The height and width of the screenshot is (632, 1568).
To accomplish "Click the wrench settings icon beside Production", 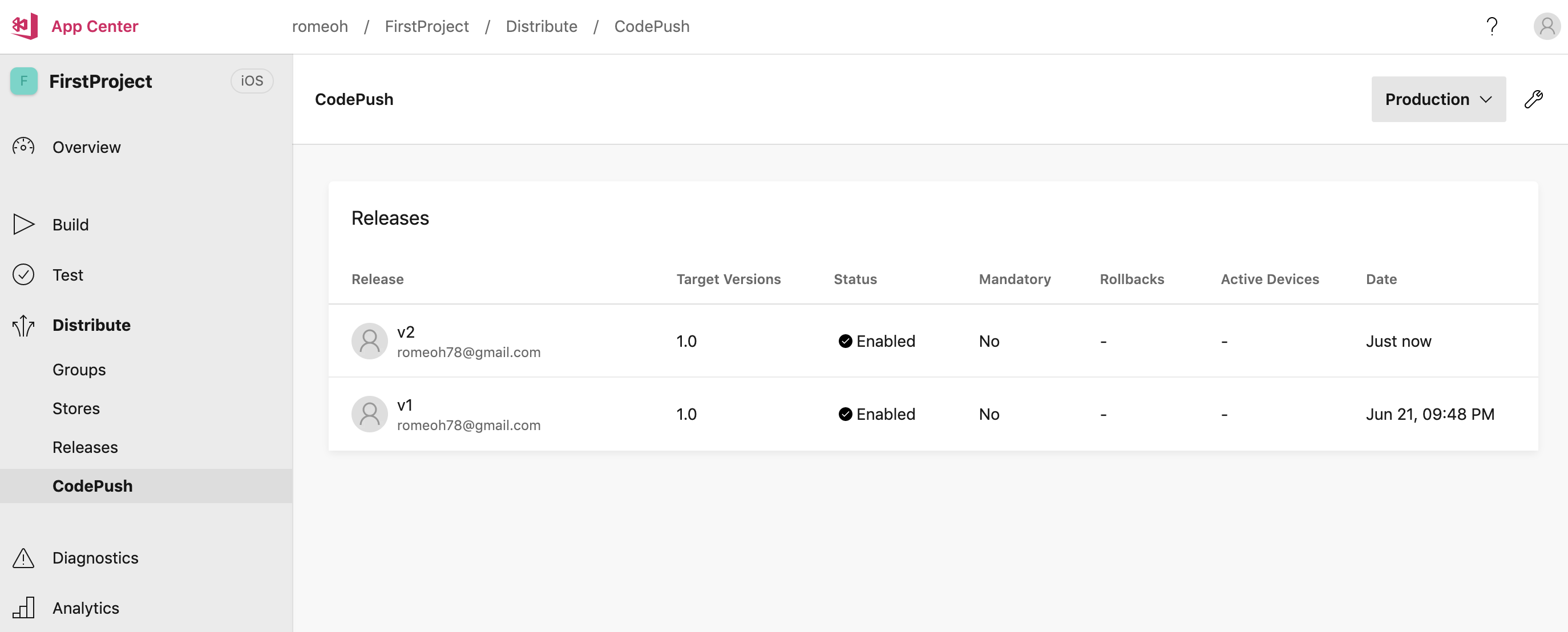I will [1533, 99].
